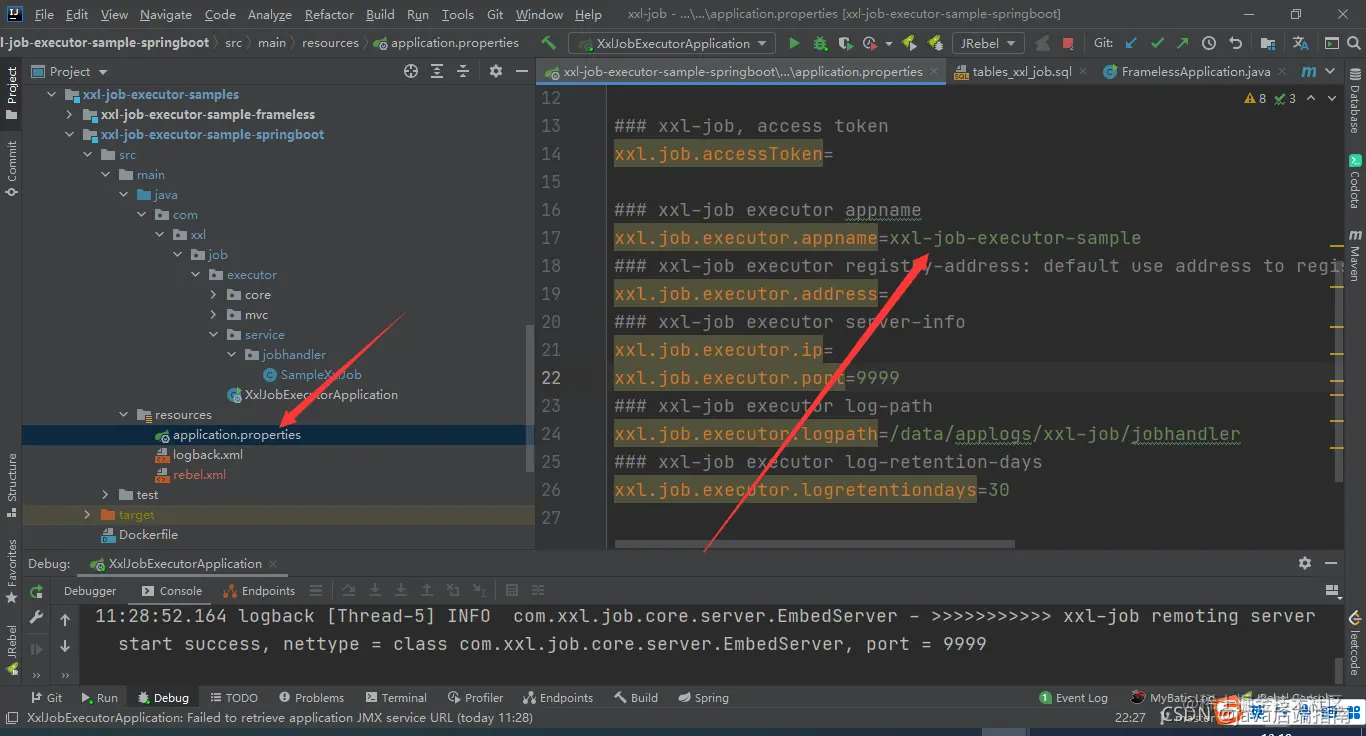Open Spring tool window
Viewport: 1366px width, 736px height.
click(703, 698)
